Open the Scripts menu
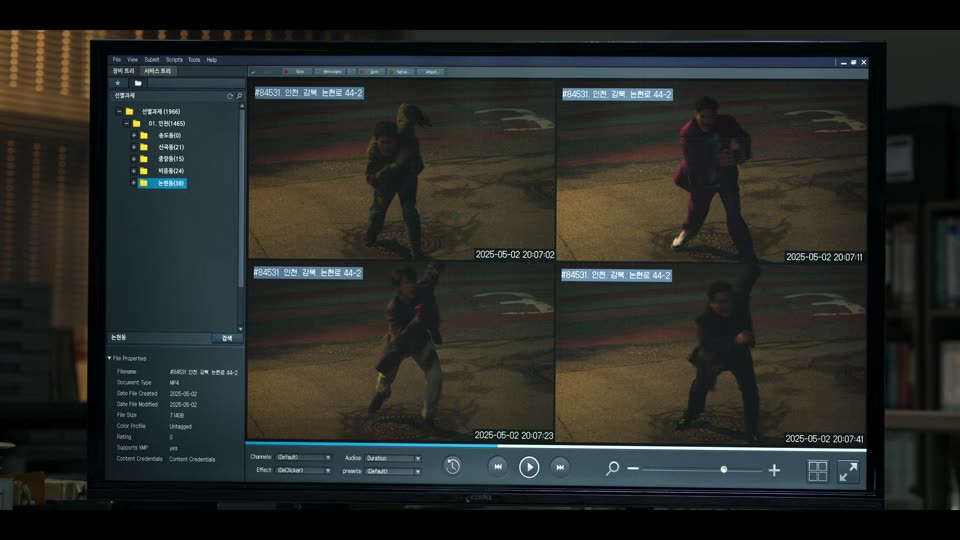Viewport: 960px width, 540px height. (x=174, y=60)
